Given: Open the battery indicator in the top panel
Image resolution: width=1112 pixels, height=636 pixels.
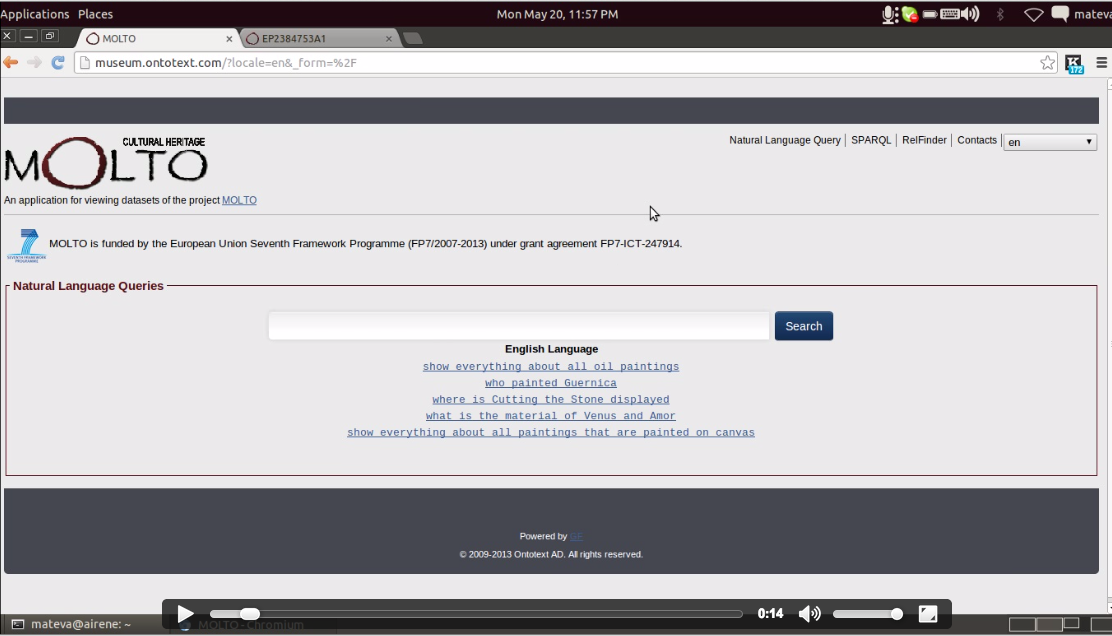Looking at the screenshot, I should tap(930, 14).
